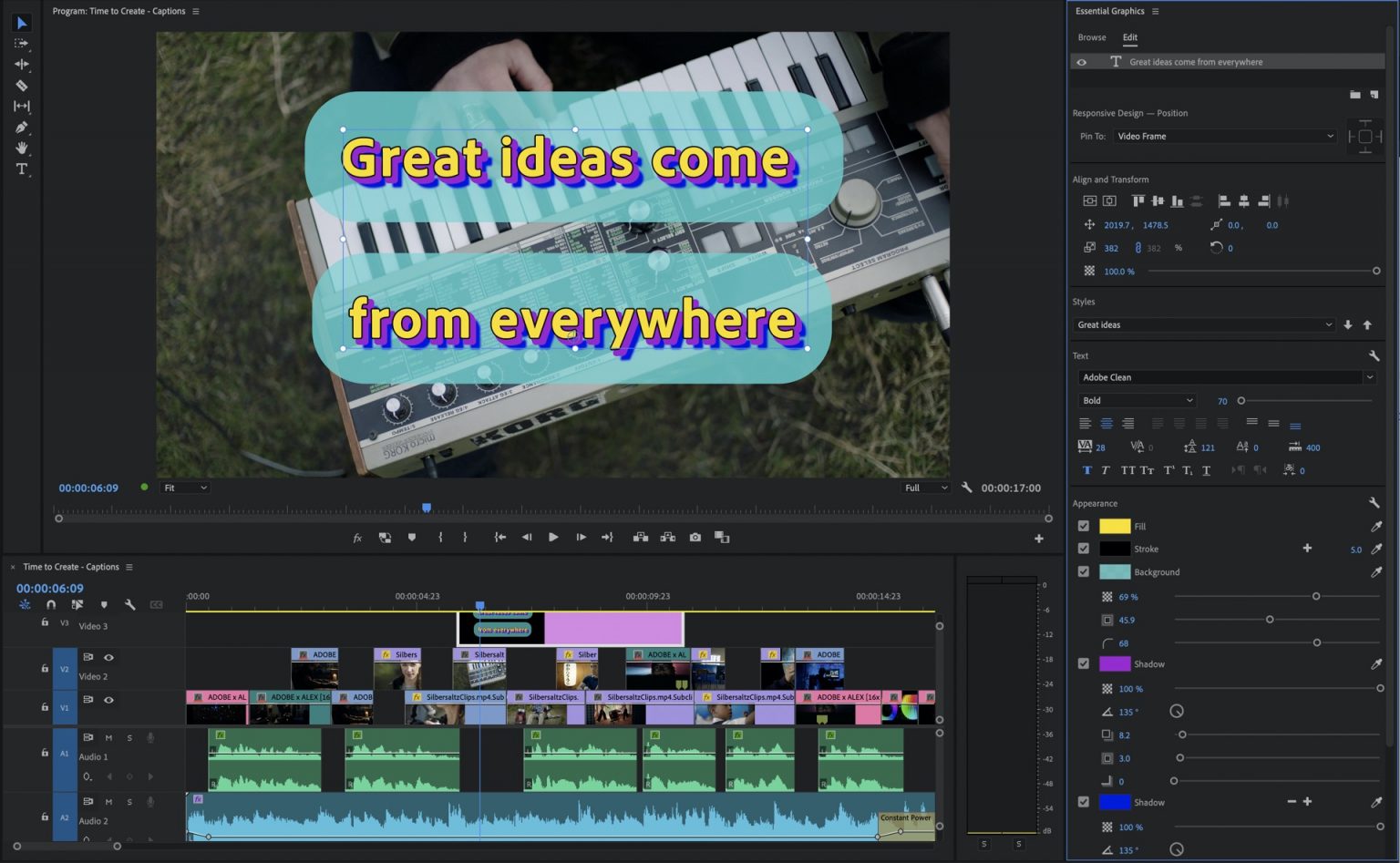This screenshot has width=1400, height=863.
Task: Click the plus to add a new Stroke
Action: pos(1307,549)
